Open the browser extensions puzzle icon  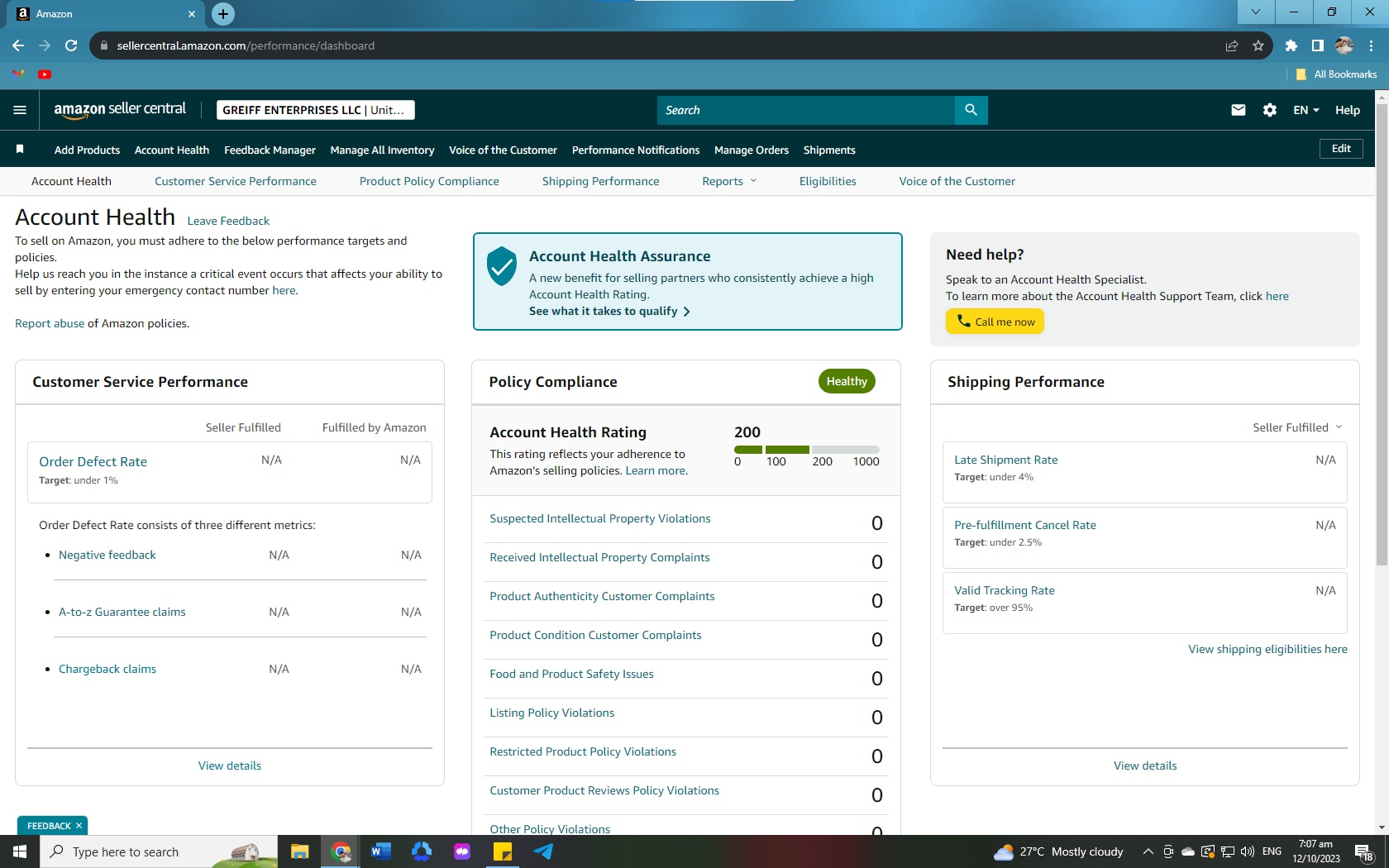coord(1291,45)
